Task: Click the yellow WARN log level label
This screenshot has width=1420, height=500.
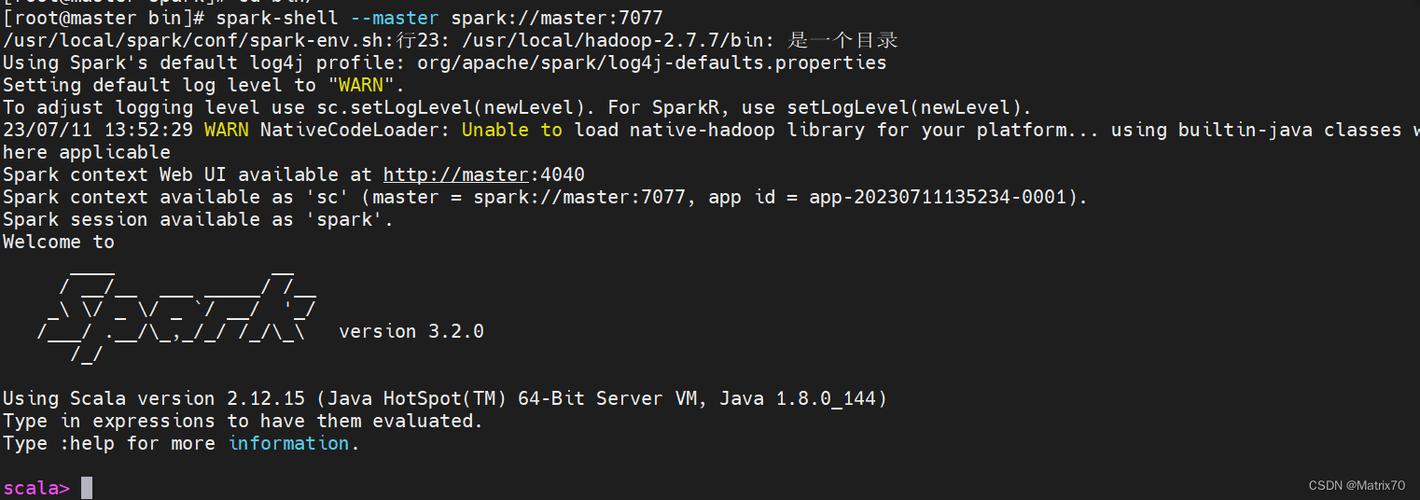Action: coord(226,130)
